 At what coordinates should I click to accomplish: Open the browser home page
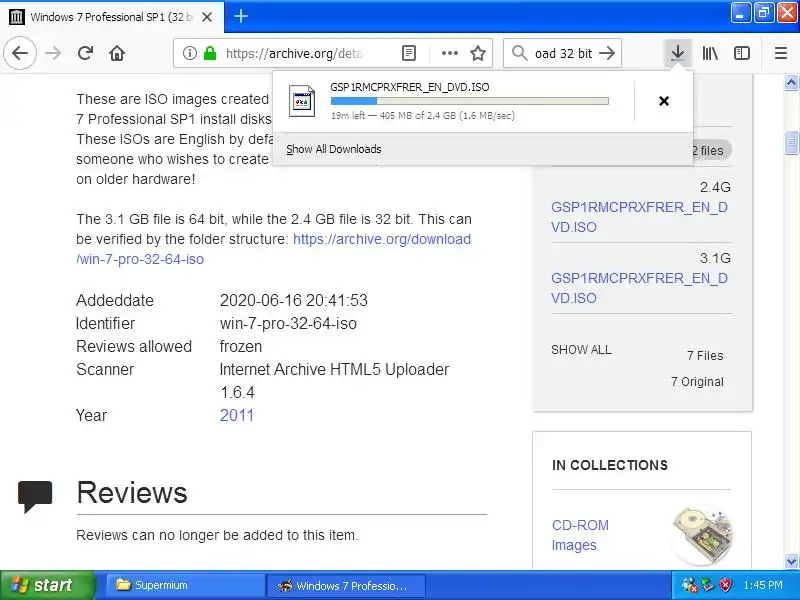[117, 53]
